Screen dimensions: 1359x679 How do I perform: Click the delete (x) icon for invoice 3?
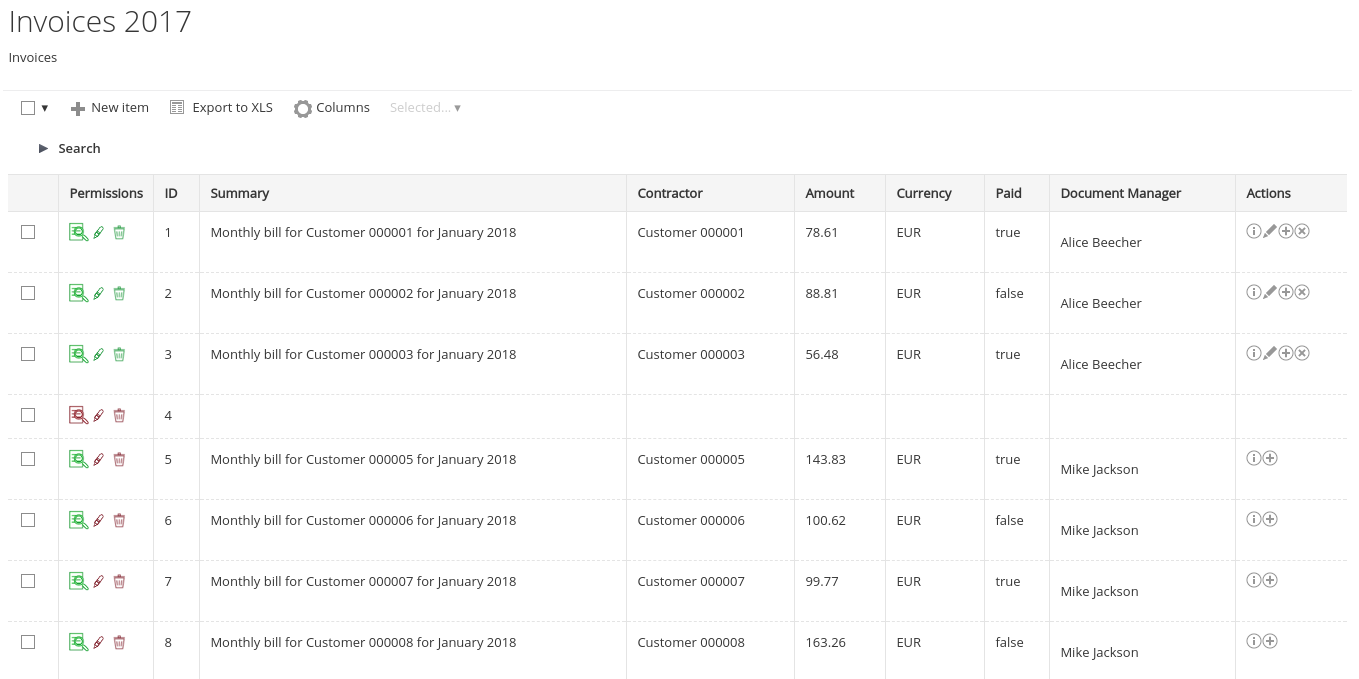pos(1302,353)
